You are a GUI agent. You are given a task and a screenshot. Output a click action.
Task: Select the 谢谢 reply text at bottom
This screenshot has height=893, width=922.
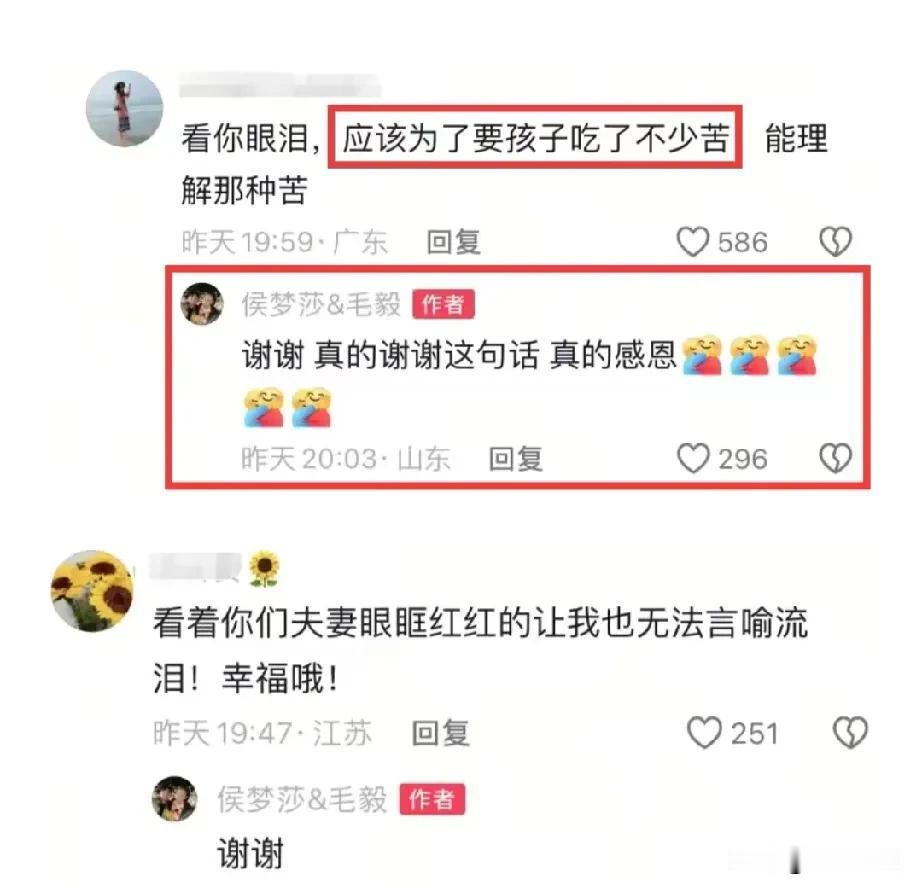[250, 853]
